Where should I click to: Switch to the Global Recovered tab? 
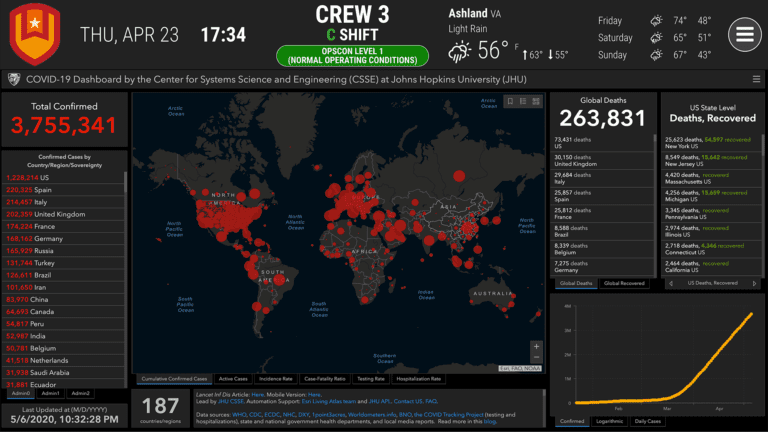click(622, 284)
